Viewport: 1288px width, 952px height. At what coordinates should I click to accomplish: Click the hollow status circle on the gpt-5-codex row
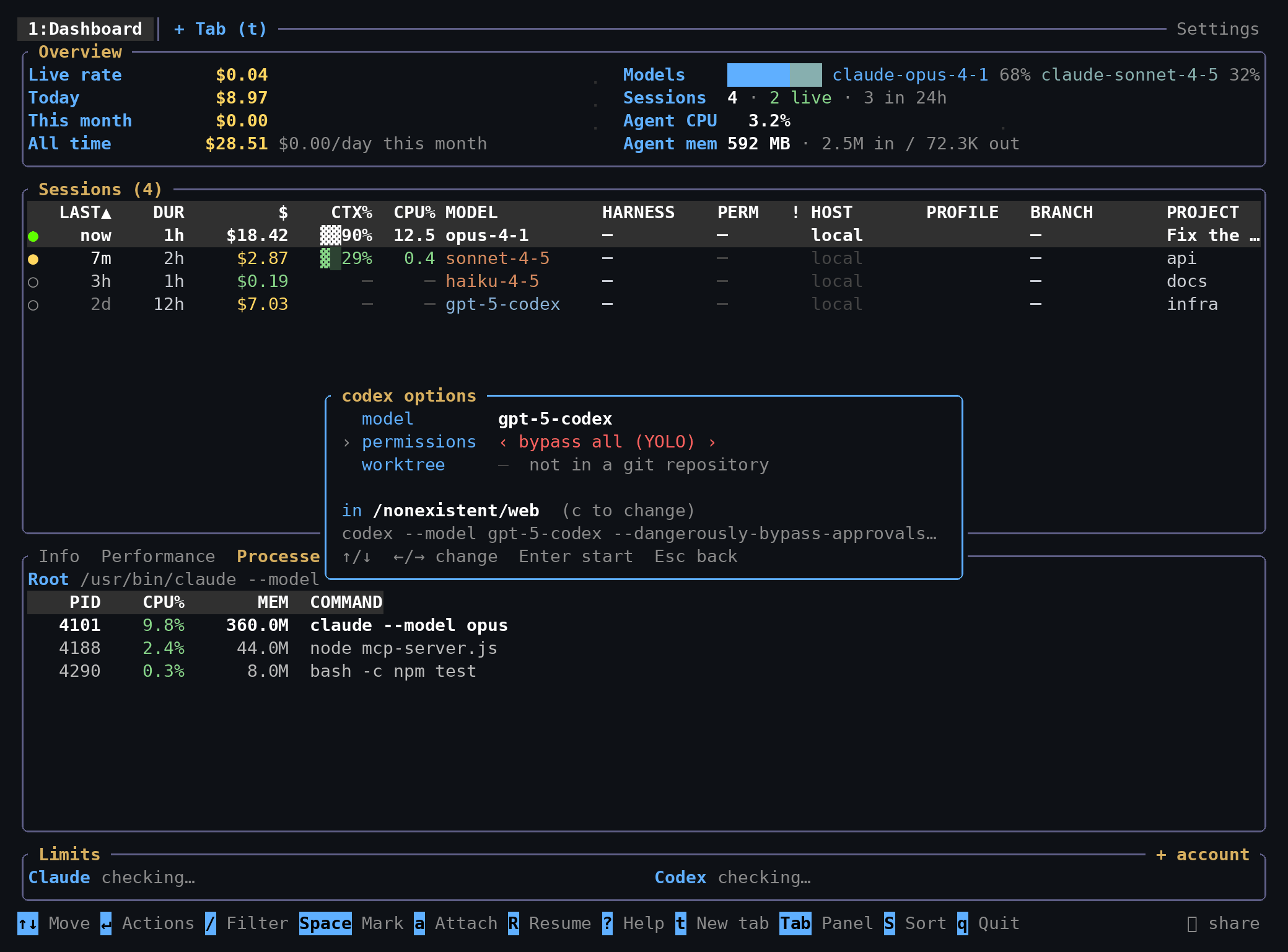[x=33, y=305]
